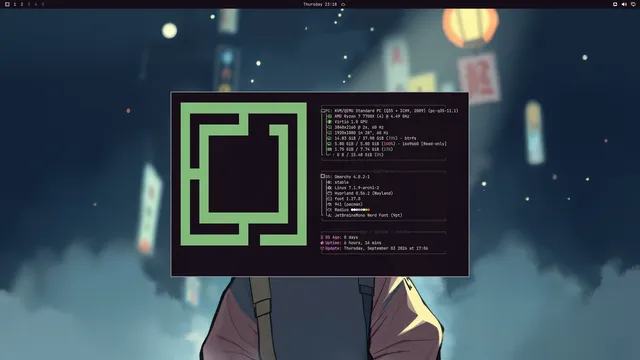
Task: Click the color dots palette row in terminal
Action: (x=360, y=210)
